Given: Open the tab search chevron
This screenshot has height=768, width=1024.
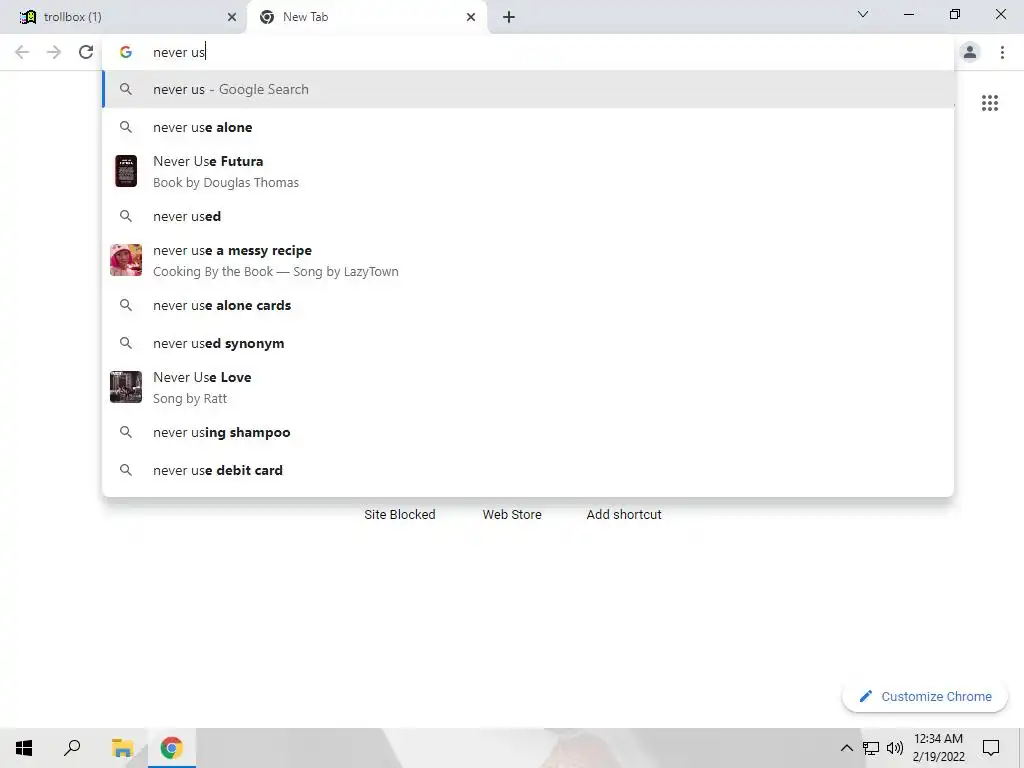Looking at the screenshot, I should [x=863, y=14].
